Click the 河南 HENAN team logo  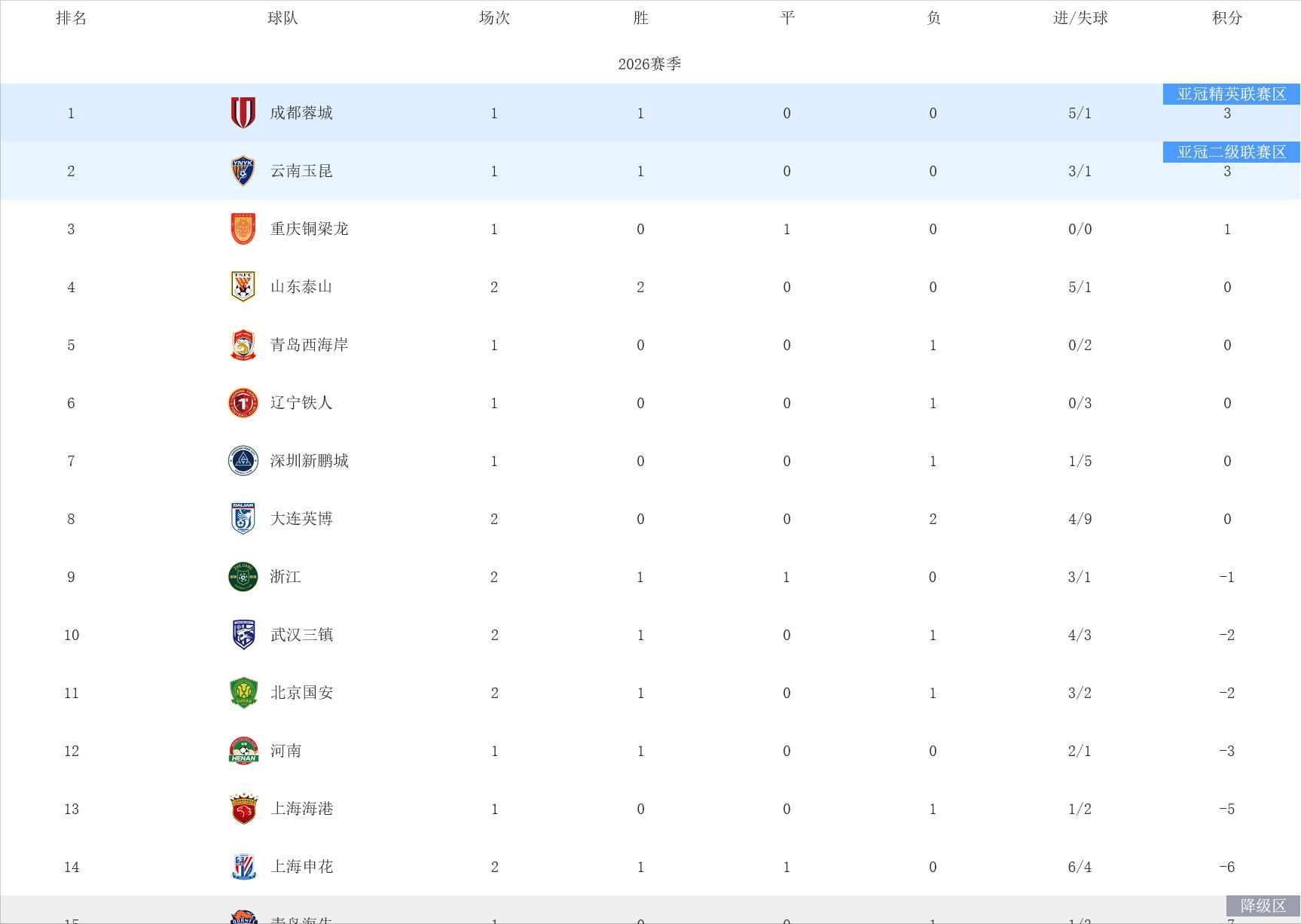pos(243,751)
